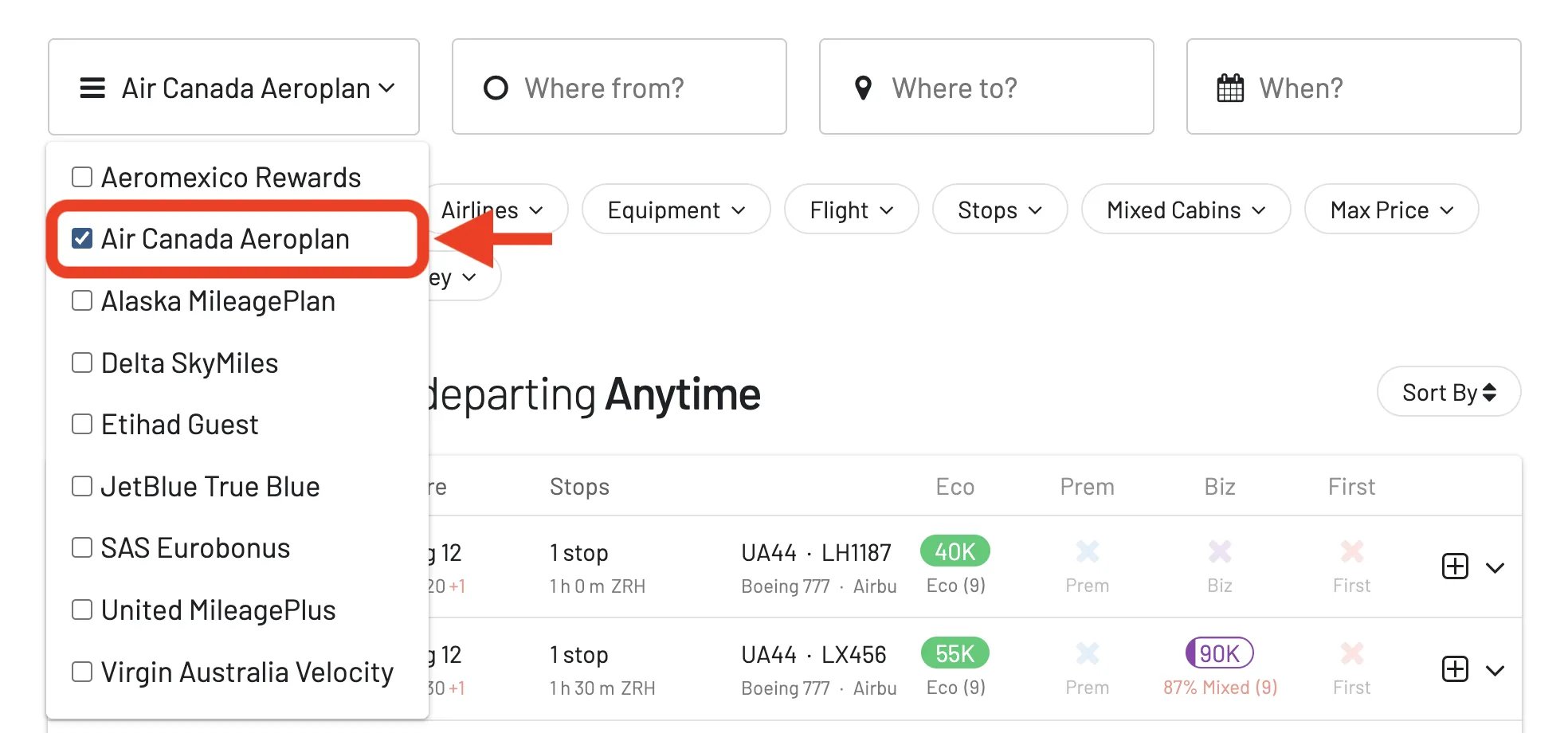The width and height of the screenshot is (1568, 733).
Task: Click the location pin icon in Where to
Action: (863, 88)
